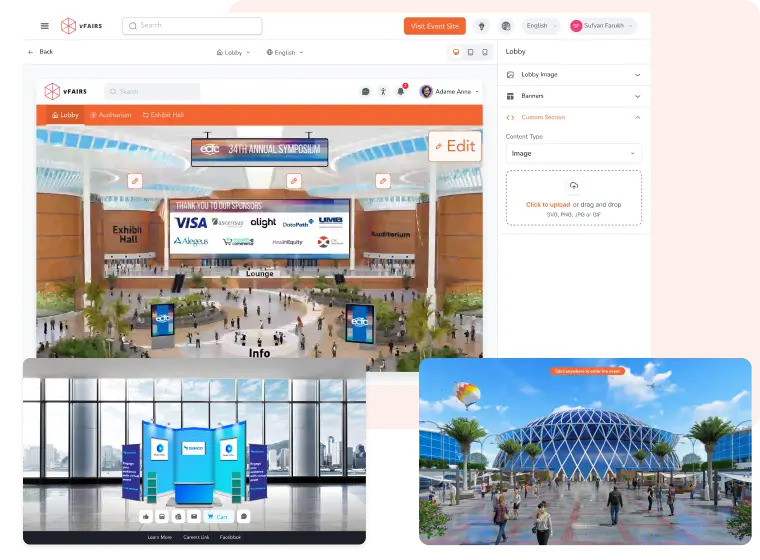Expand the Banners section chevron
Screen dimensions: 760x560
(x=637, y=96)
